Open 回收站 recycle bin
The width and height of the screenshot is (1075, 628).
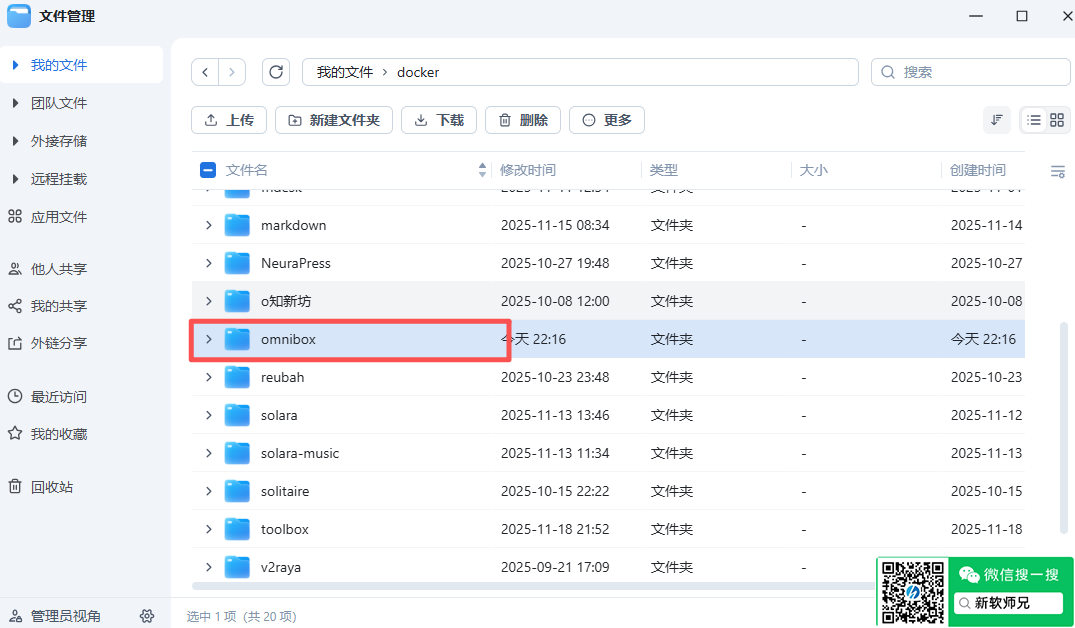point(51,487)
